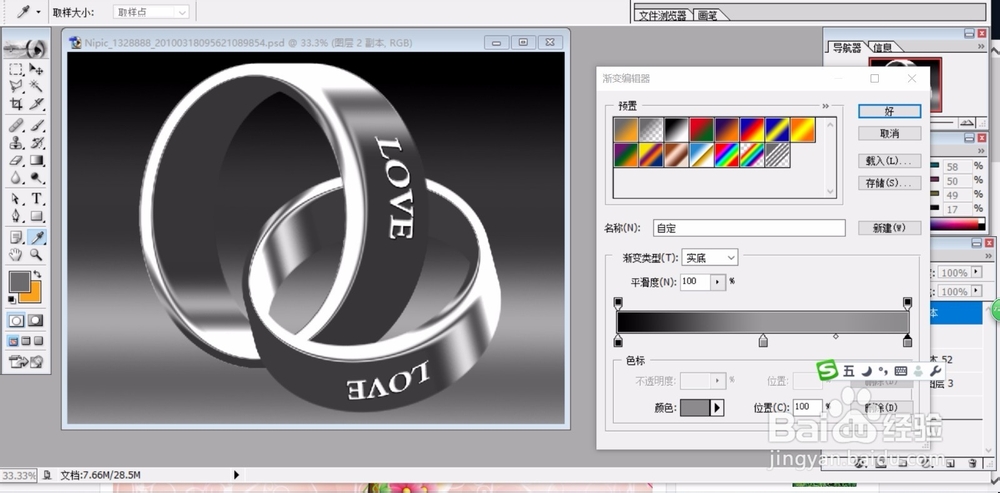Image resolution: width=1000 pixels, height=493 pixels.
Task: Select the Notes tool
Action: tap(16, 238)
